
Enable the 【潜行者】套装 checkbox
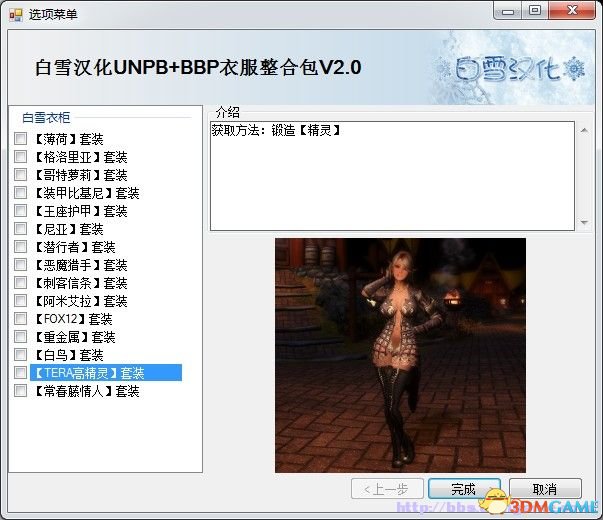[x=20, y=247]
